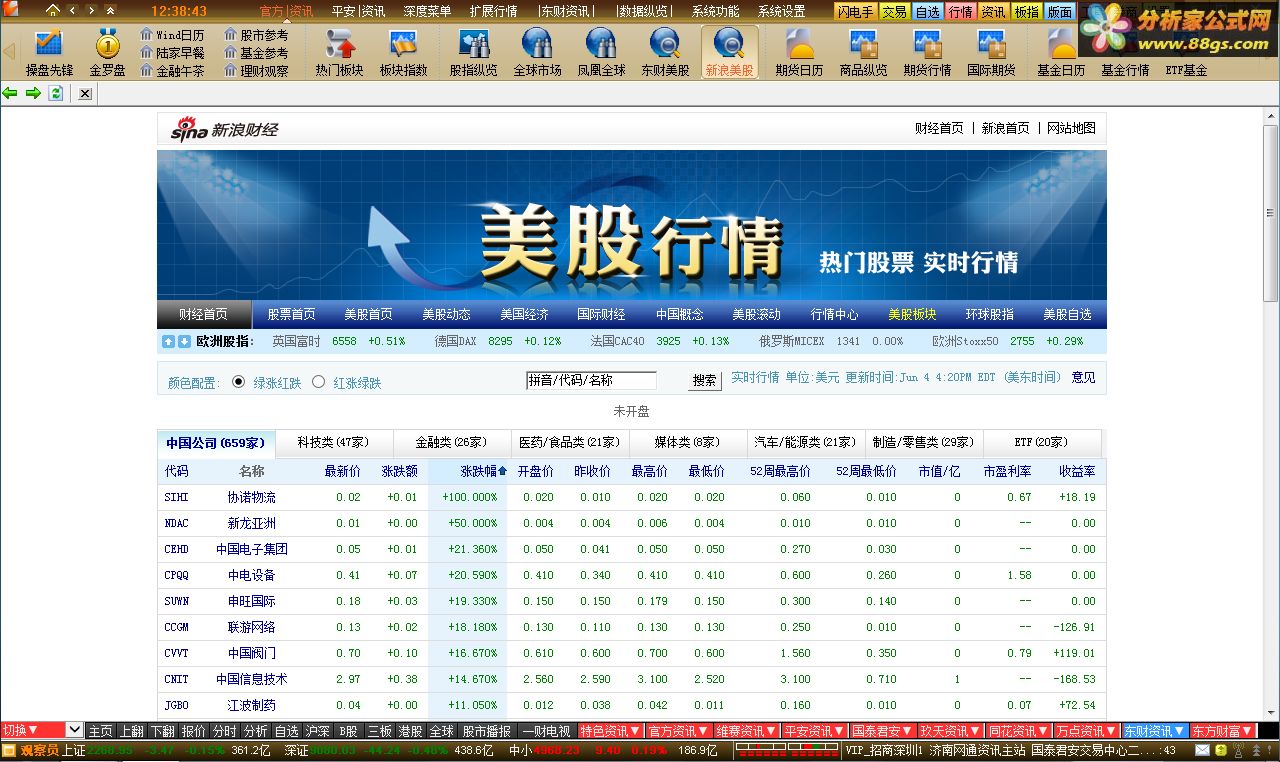Expand the bottom 东财资讯 dropdown
This screenshot has width=1280, height=762.
[x=1155, y=731]
